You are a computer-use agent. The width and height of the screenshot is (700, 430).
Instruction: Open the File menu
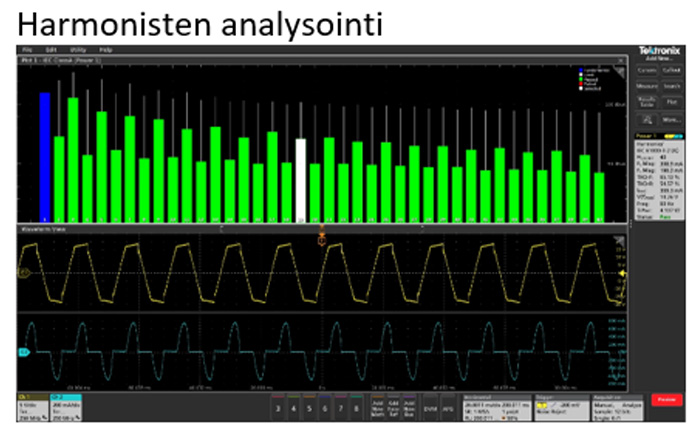pos(27,49)
